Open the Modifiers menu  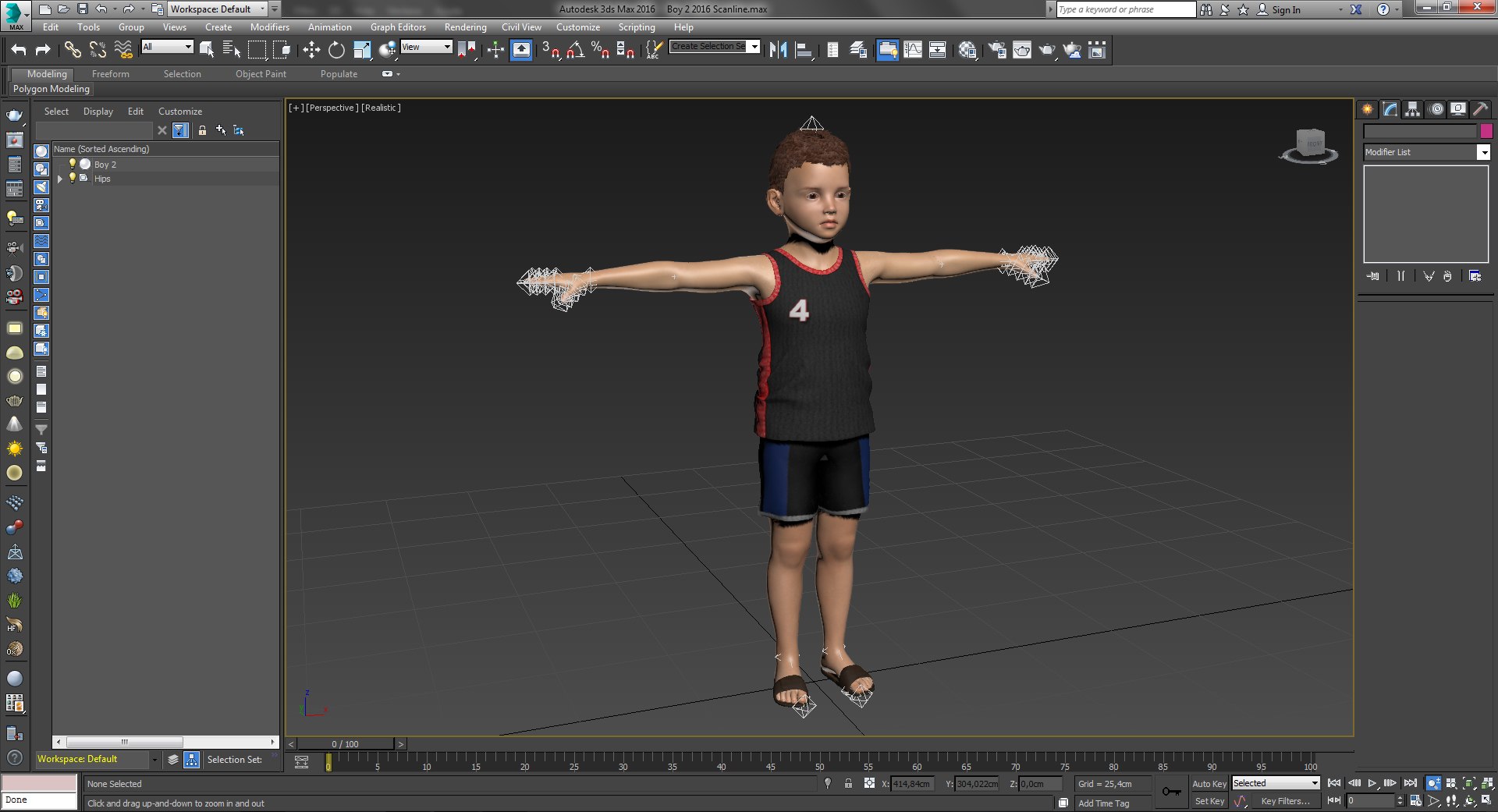[x=269, y=27]
